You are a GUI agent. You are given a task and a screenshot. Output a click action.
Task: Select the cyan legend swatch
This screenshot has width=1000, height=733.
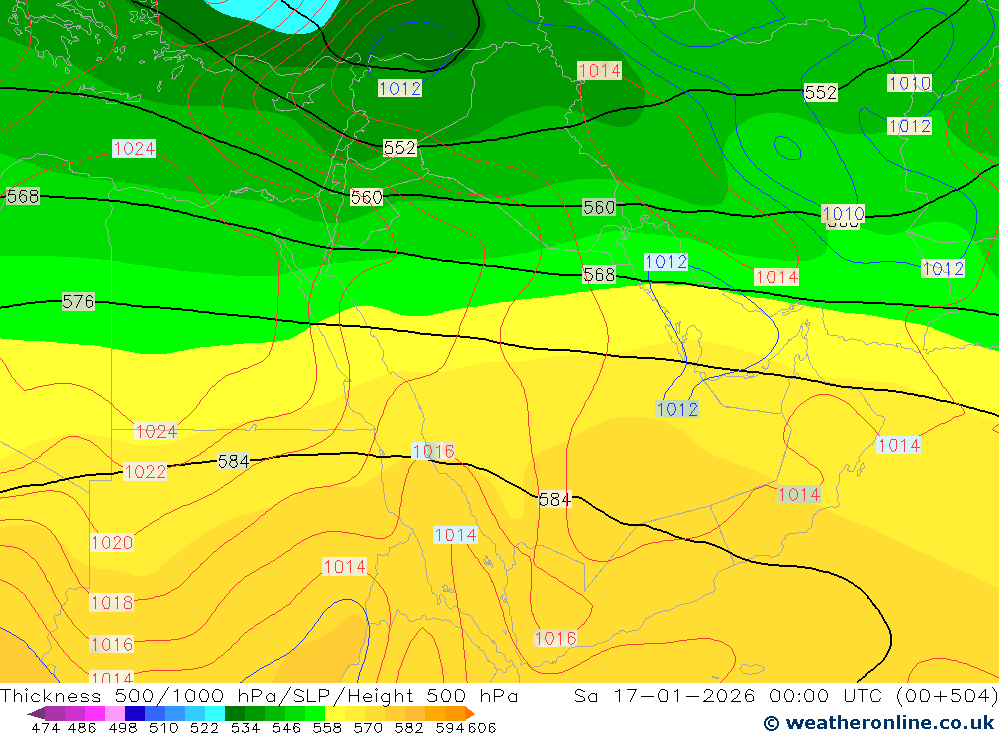point(215,713)
